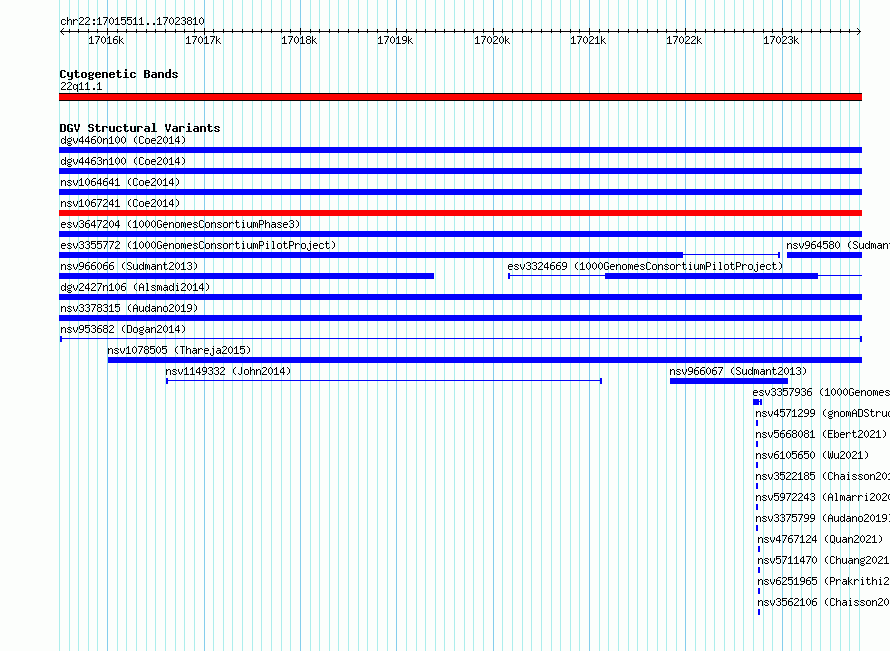Viewport: 890px width, 651px height.
Task: Click the 17017k ruler tick label
Action: [x=203, y=40]
